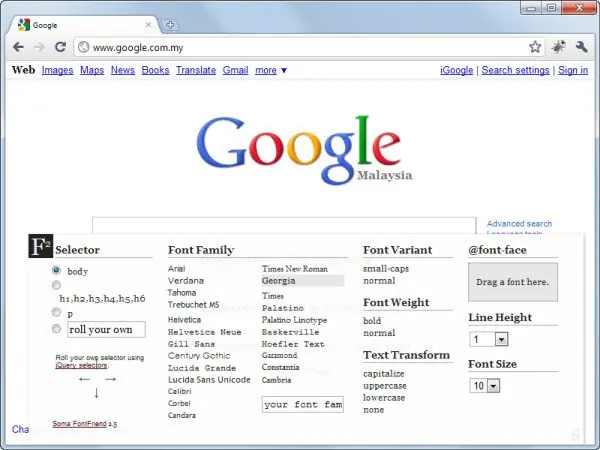Expand the more menu arrow
The width and height of the screenshot is (600, 450).
tap(284, 70)
